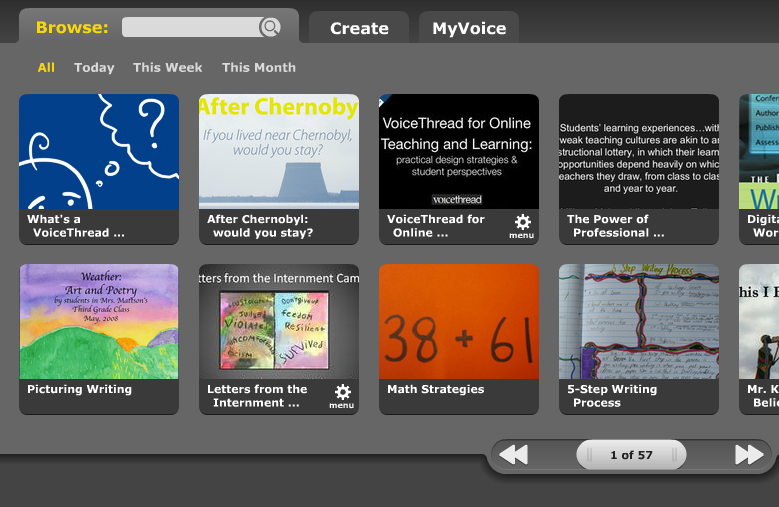Switch to the Create tab

click(x=359, y=28)
